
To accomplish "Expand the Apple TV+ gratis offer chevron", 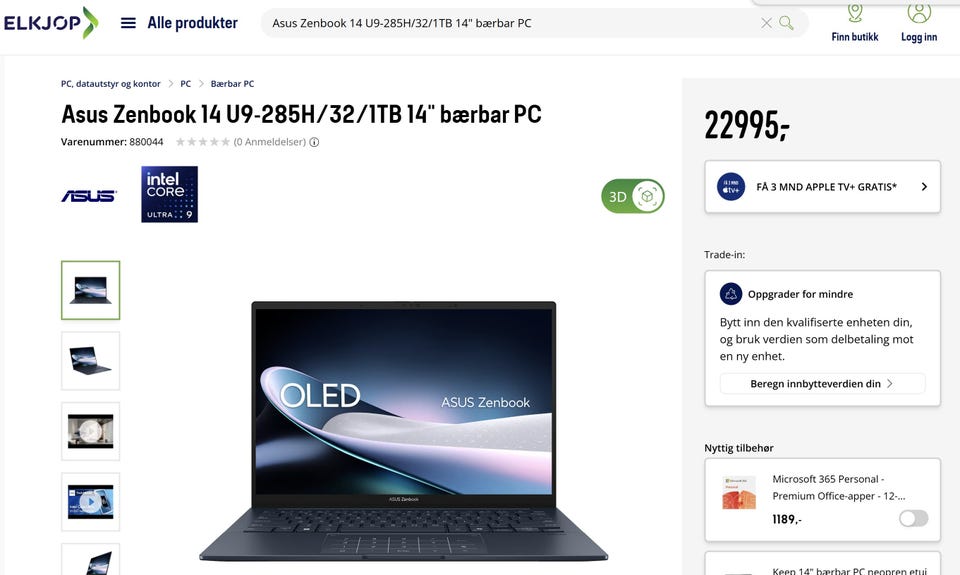I will coord(924,187).
